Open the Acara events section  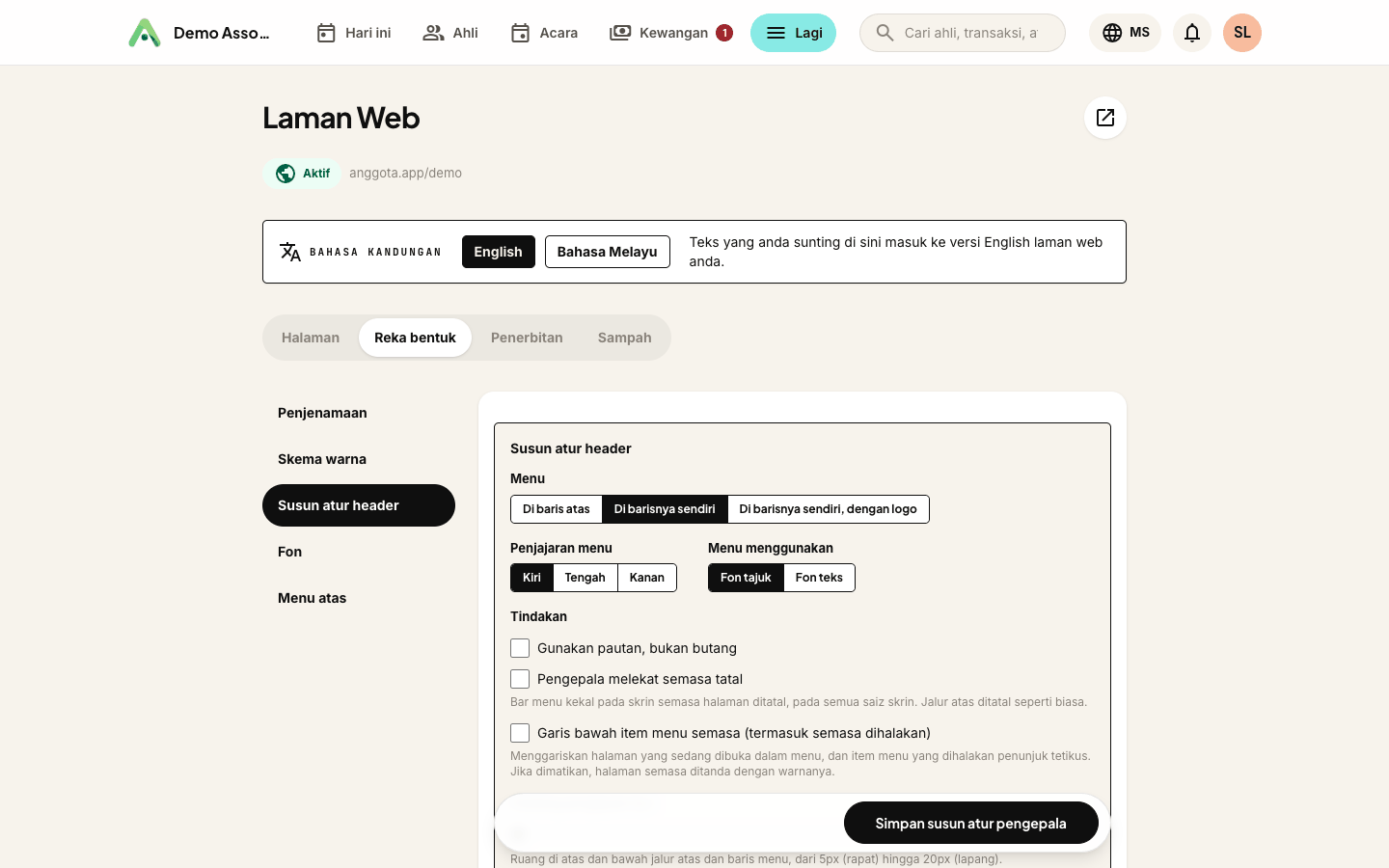[544, 33]
